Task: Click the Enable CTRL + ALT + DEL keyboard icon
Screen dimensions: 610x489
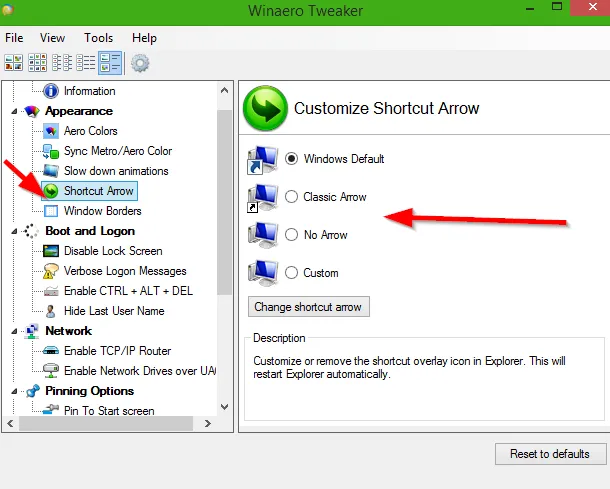Action: click(51, 291)
